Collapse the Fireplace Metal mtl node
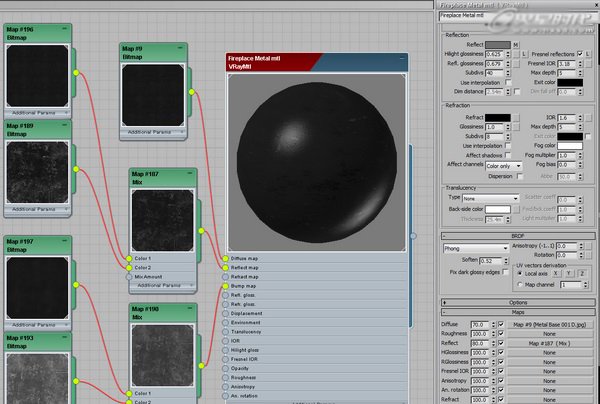The image size is (600, 404). (402, 59)
